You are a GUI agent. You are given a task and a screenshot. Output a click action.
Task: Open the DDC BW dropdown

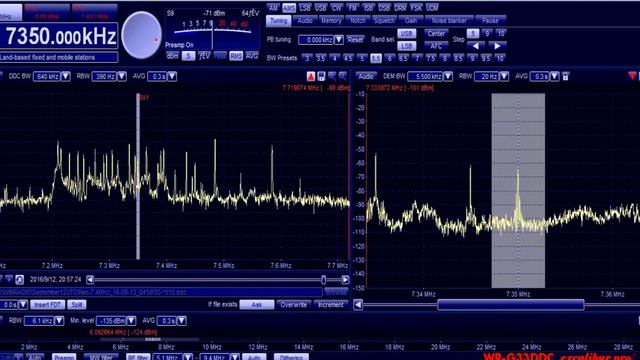point(66,76)
